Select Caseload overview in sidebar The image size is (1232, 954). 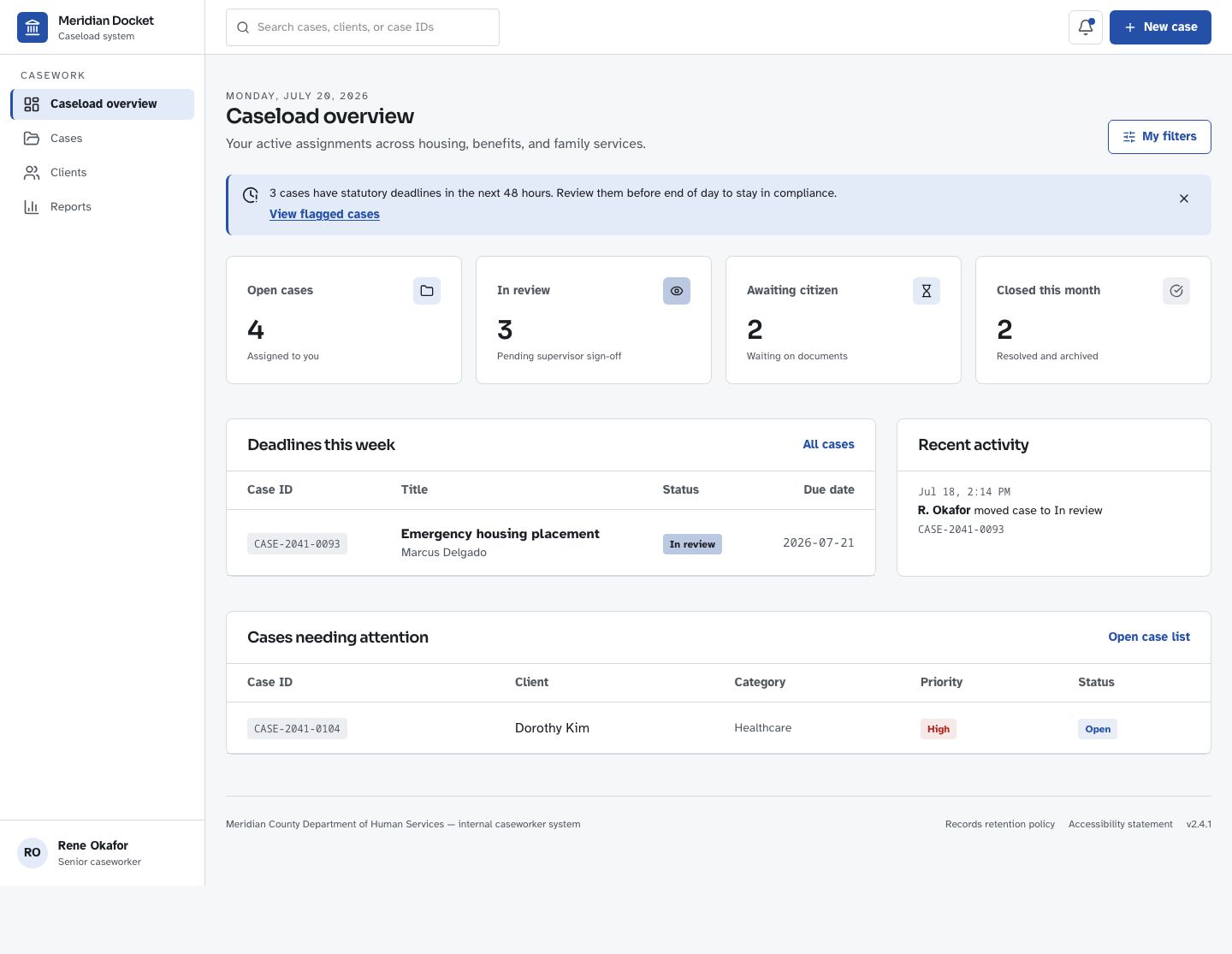pyautogui.click(x=103, y=104)
